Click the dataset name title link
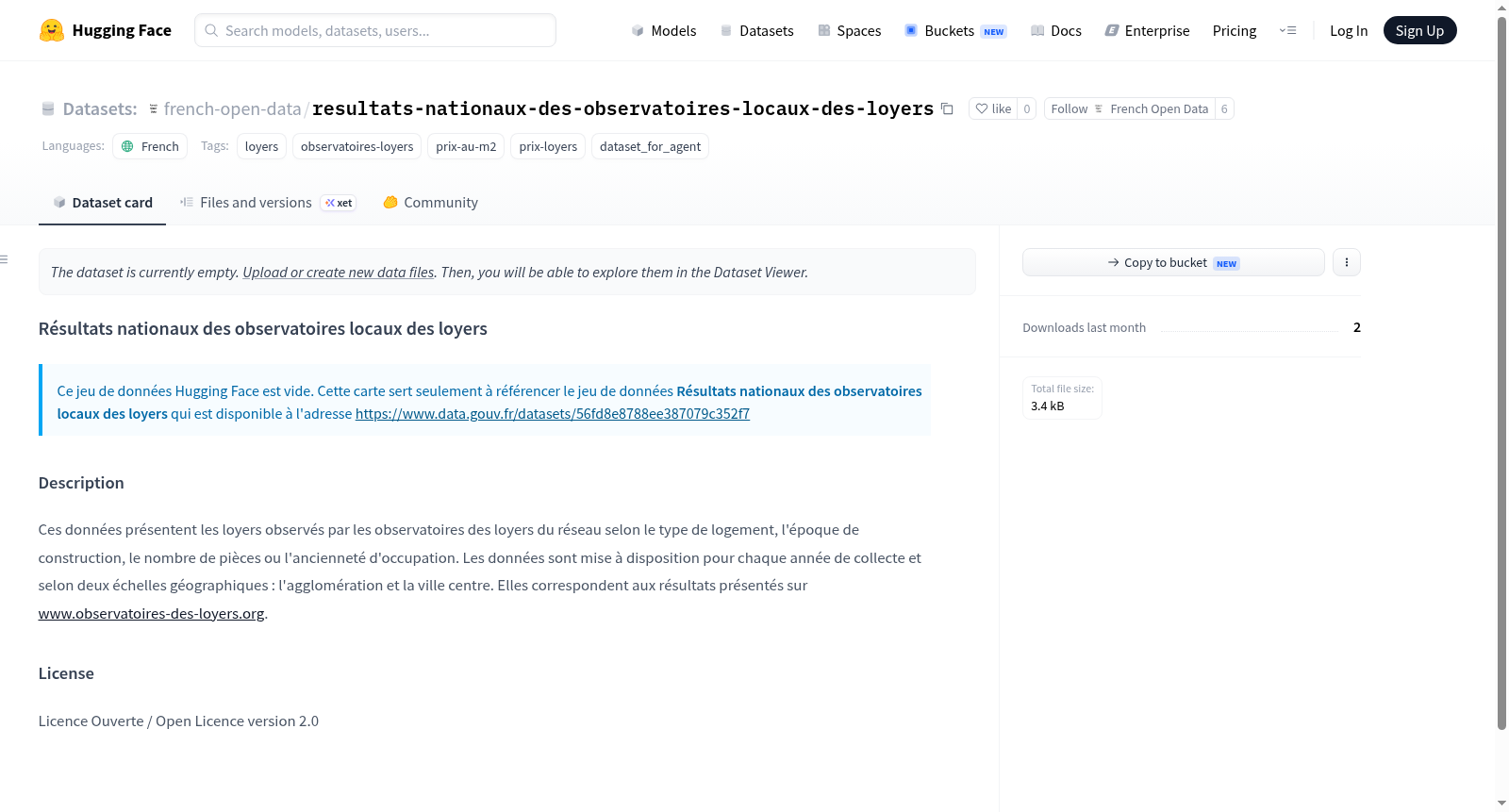 (622, 108)
